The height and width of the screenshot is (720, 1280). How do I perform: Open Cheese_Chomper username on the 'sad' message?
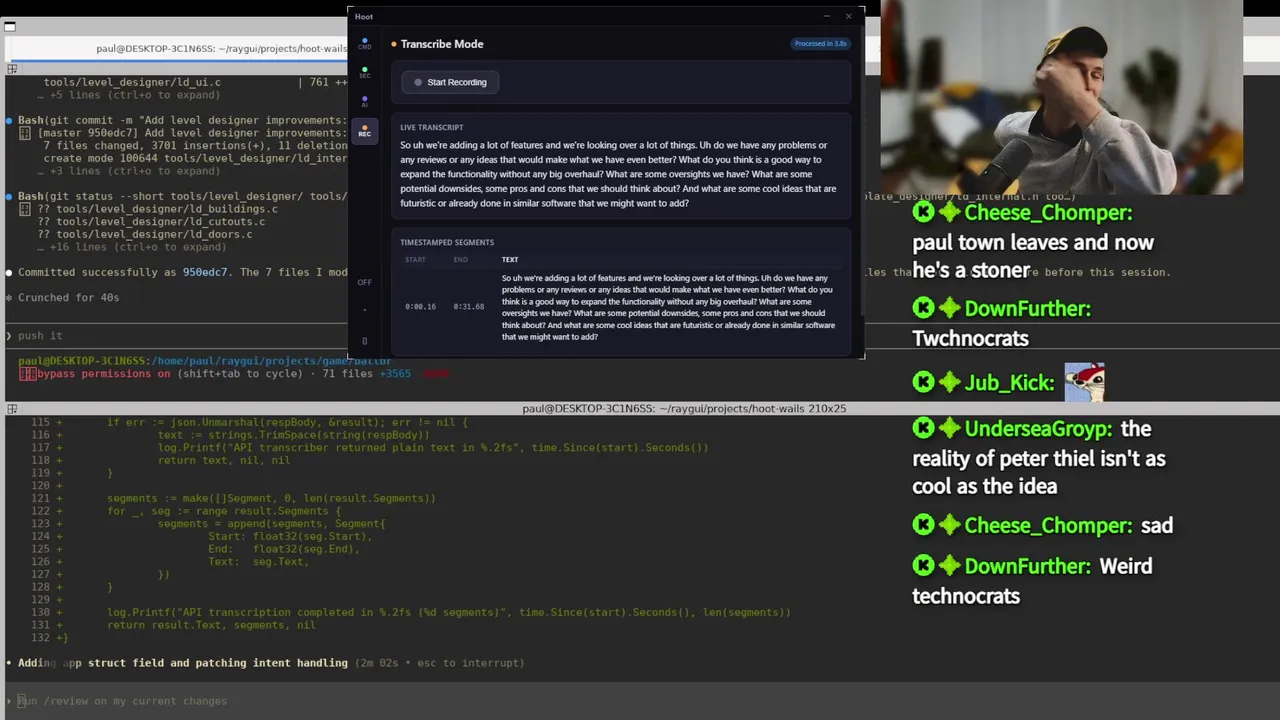click(x=1048, y=525)
